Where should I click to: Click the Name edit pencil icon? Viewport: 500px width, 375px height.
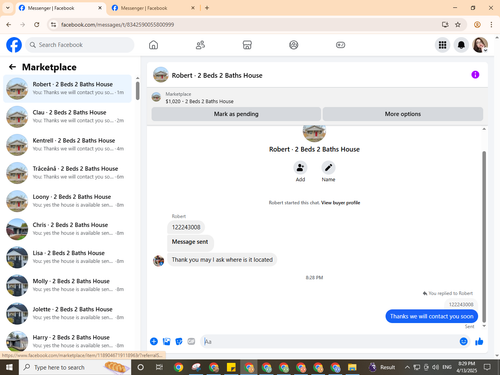tap(328, 167)
